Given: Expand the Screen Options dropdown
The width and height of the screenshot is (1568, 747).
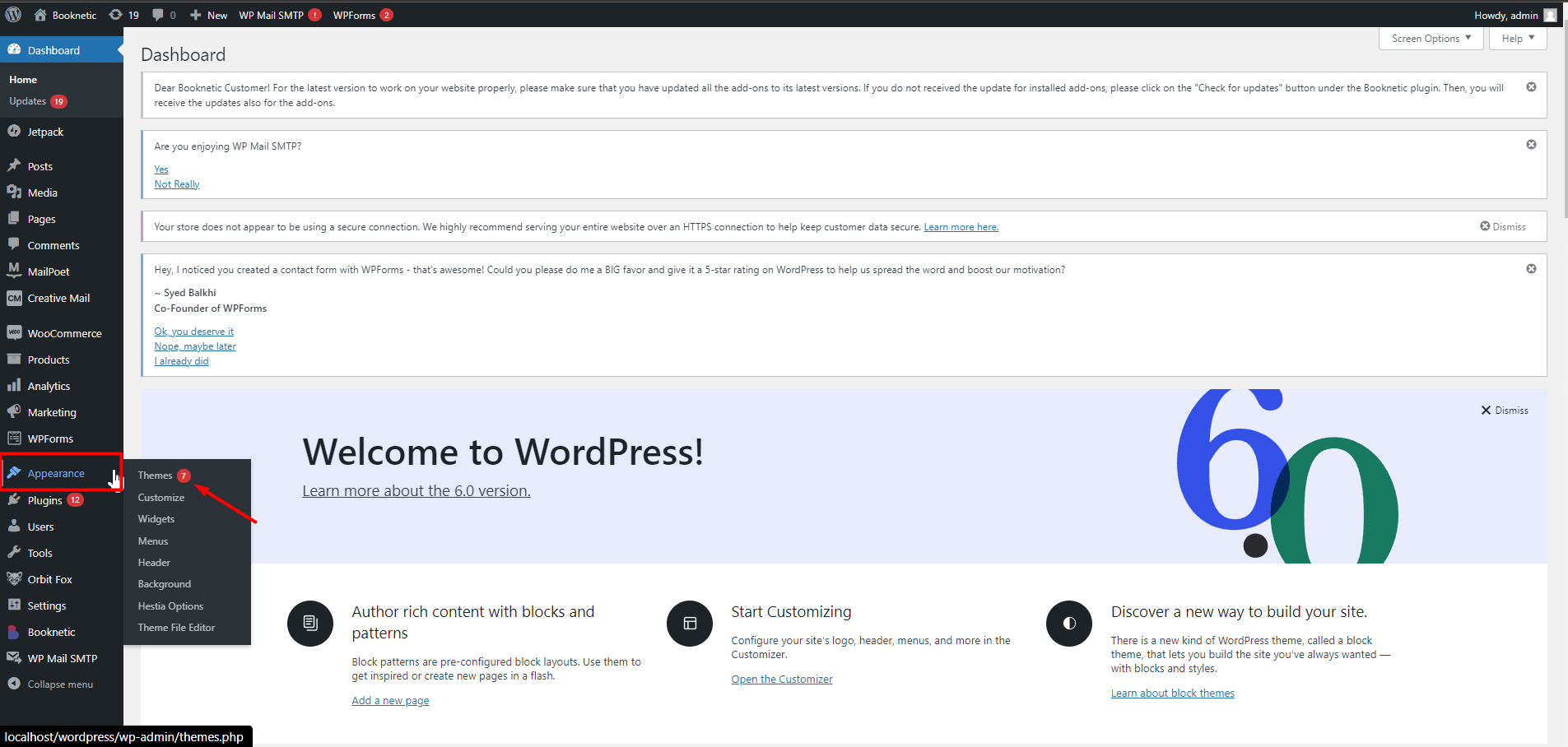Looking at the screenshot, I should [x=1431, y=39].
